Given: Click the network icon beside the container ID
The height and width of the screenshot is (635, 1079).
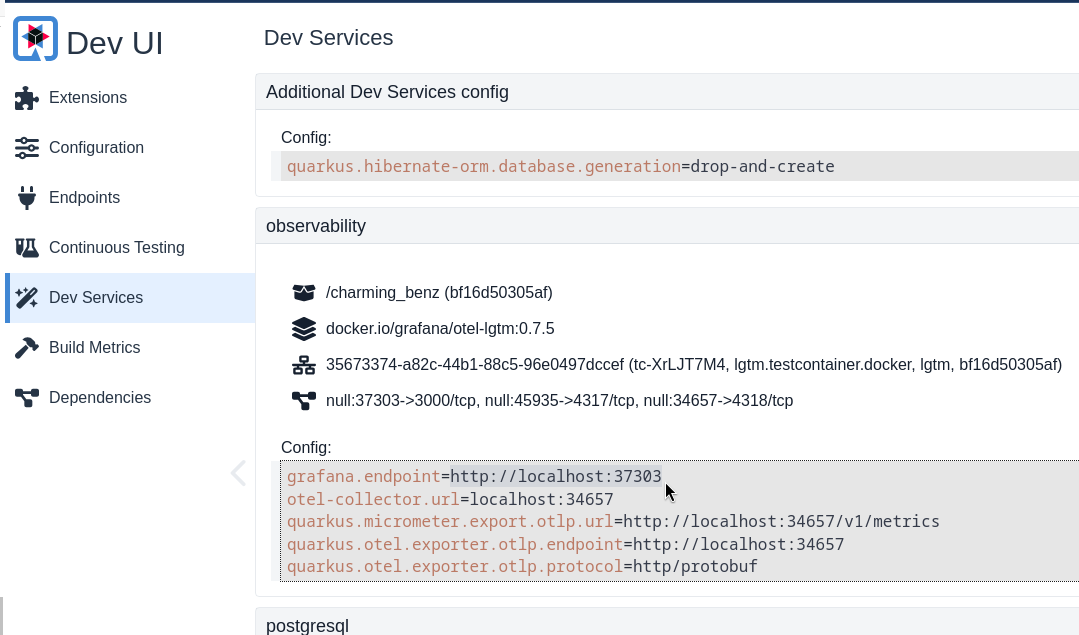Looking at the screenshot, I should pyautogui.click(x=303, y=364).
